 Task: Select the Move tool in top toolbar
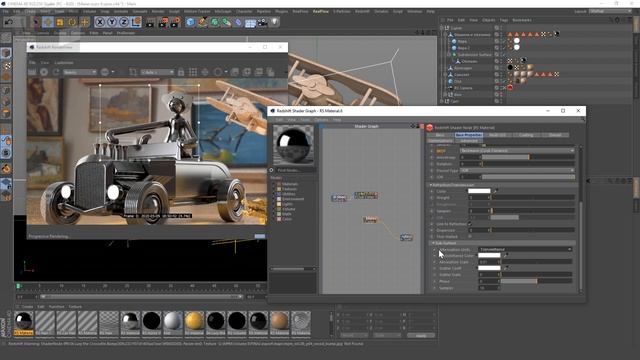tap(48, 22)
